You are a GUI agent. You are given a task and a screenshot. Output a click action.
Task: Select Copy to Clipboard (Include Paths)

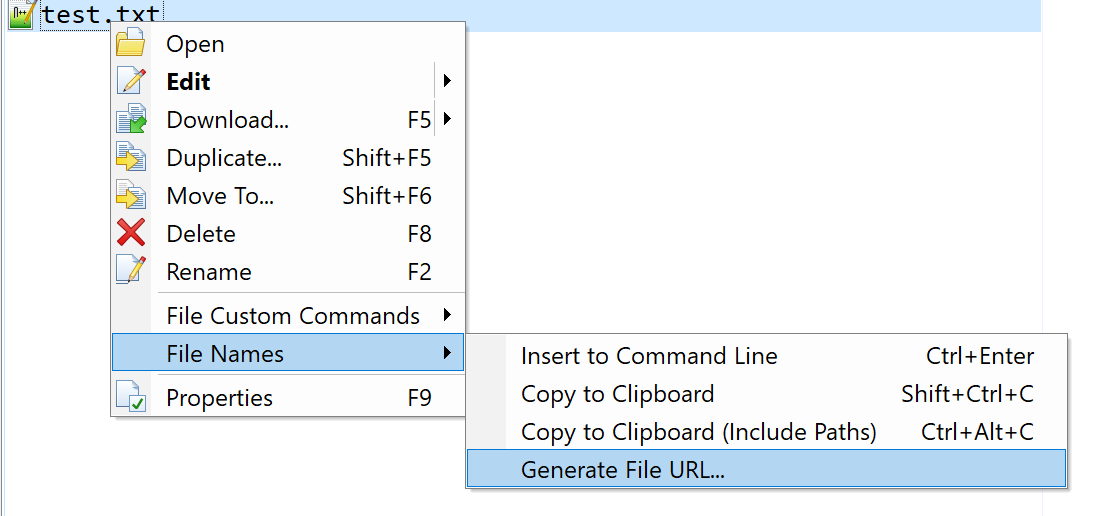pos(766,431)
